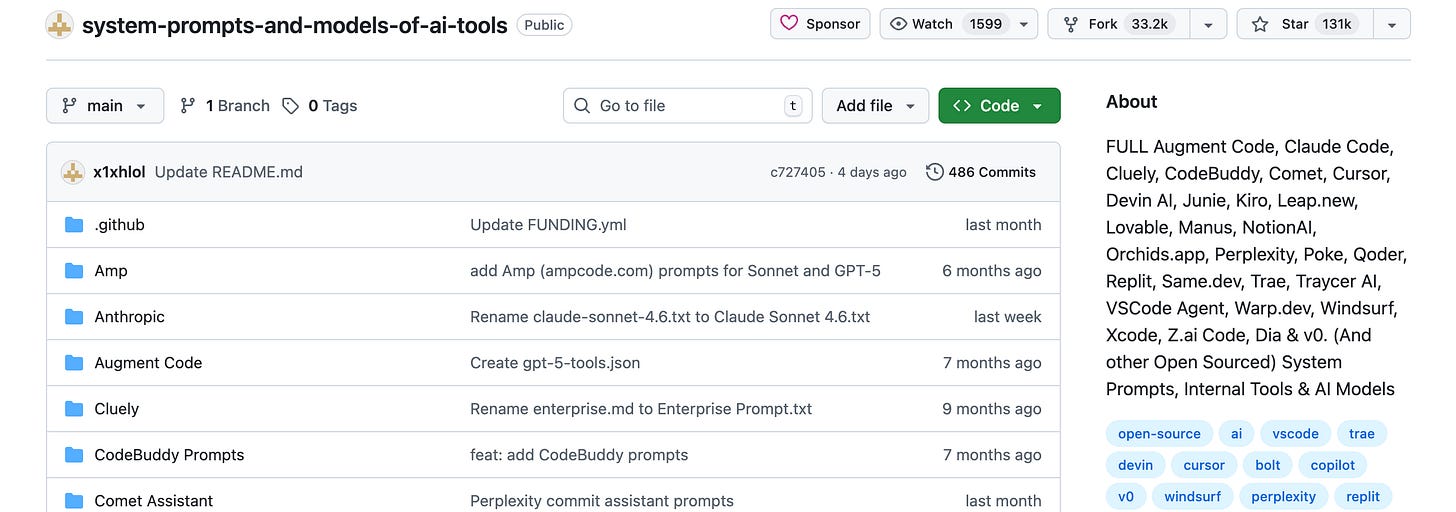Click the folder icon of Amp row
The height and width of the screenshot is (512, 1456).
point(74,270)
